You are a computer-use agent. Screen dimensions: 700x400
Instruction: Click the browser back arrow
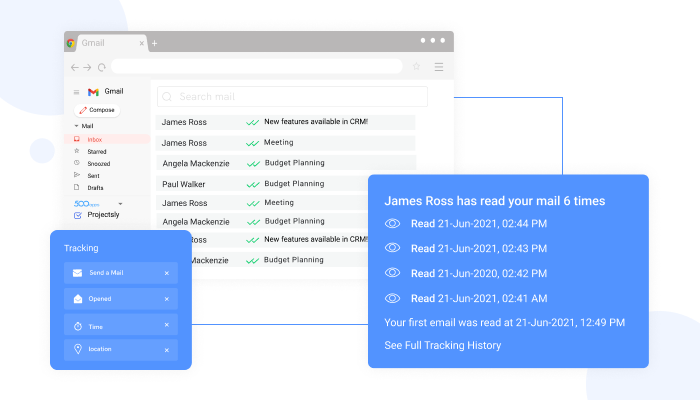pyautogui.click(x=75, y=67)
